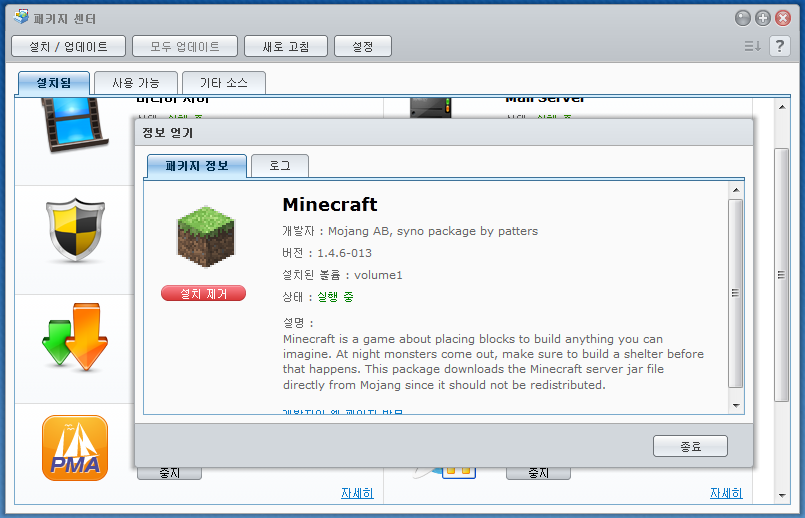Click the Mail Server icon behind the dialog
Image resolution: width=805 pixels, height=518 pixels.
pyautogui.click(x=430, y=107)
